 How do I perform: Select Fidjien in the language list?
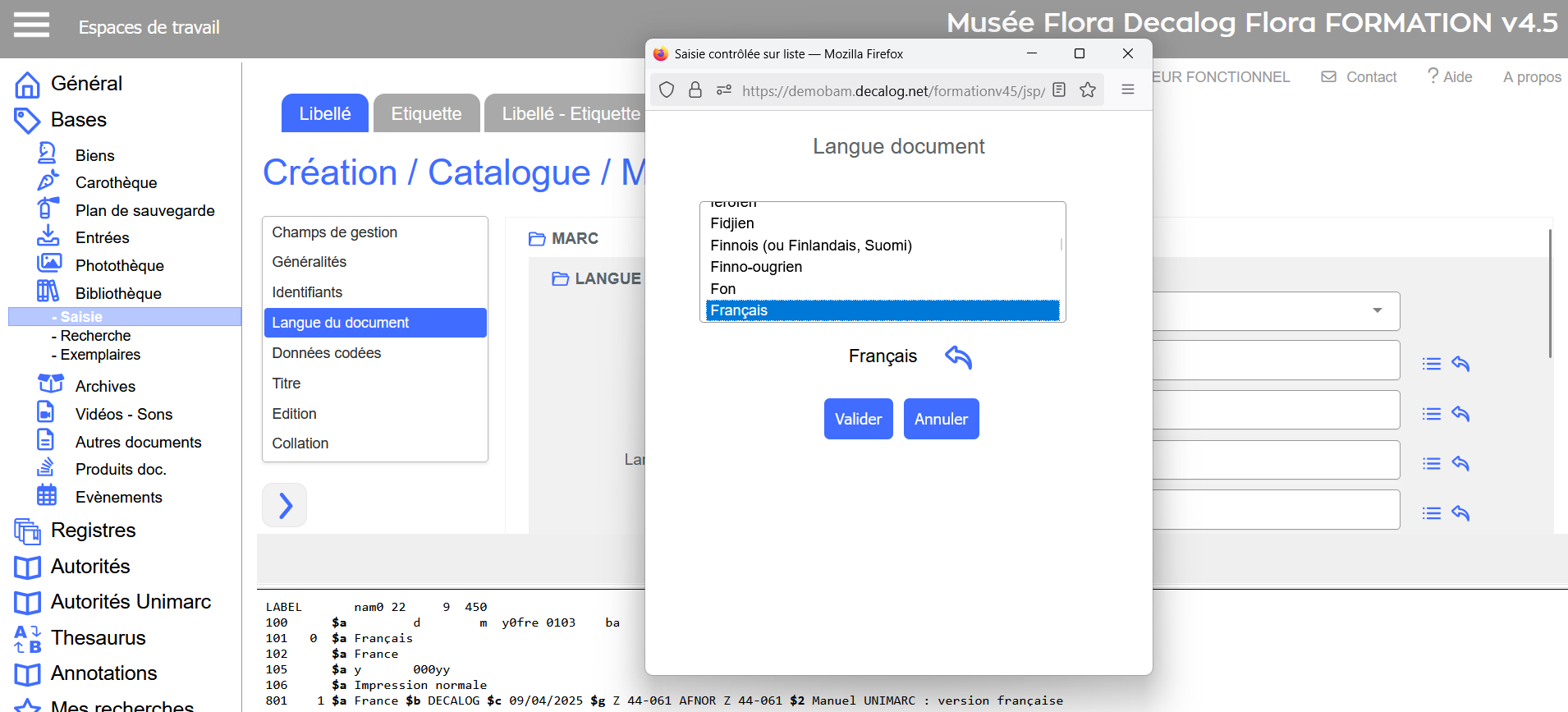click(x=732, y=223)
